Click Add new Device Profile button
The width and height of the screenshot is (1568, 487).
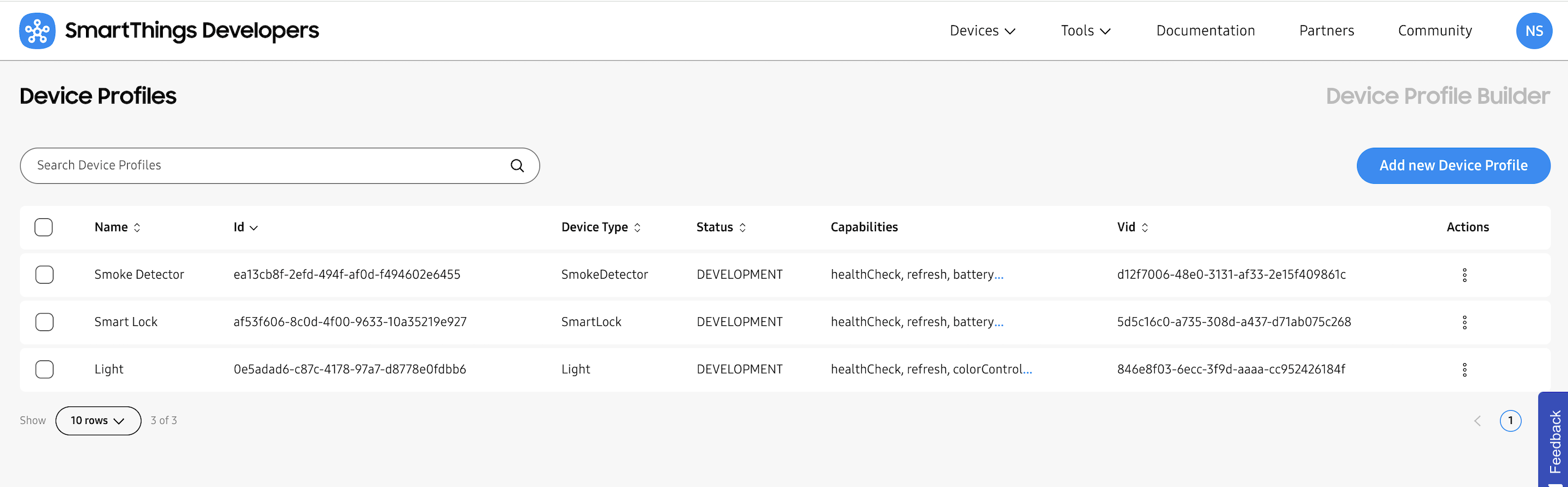(x=1454, y=165)
